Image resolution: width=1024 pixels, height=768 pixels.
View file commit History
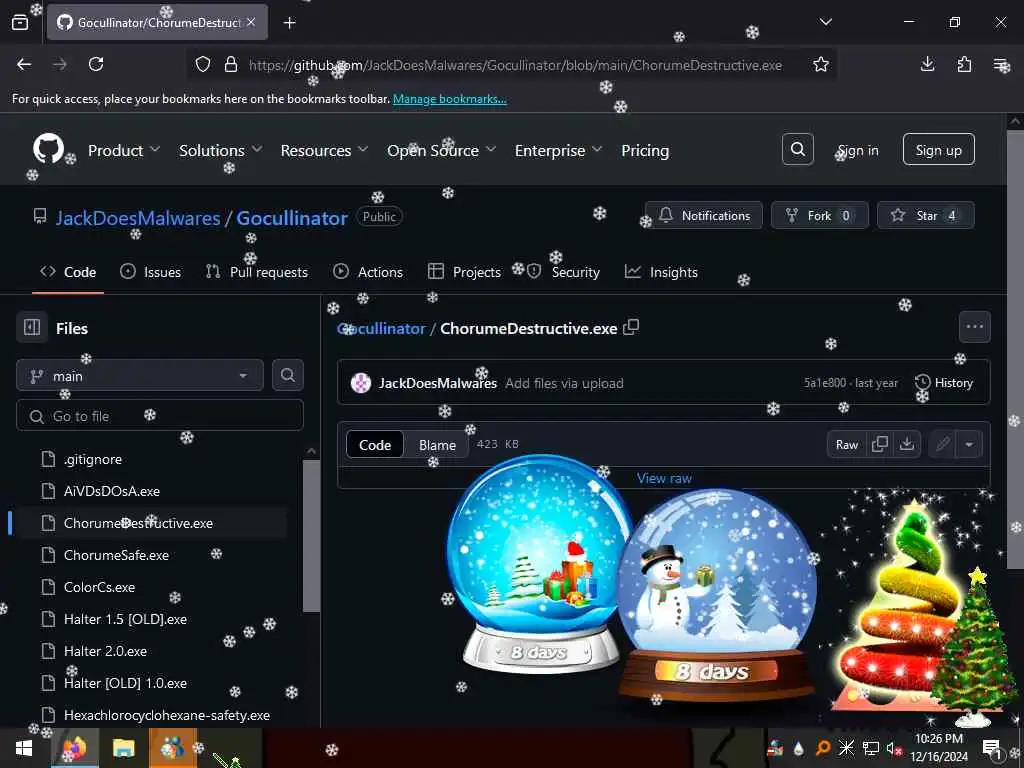944,383
